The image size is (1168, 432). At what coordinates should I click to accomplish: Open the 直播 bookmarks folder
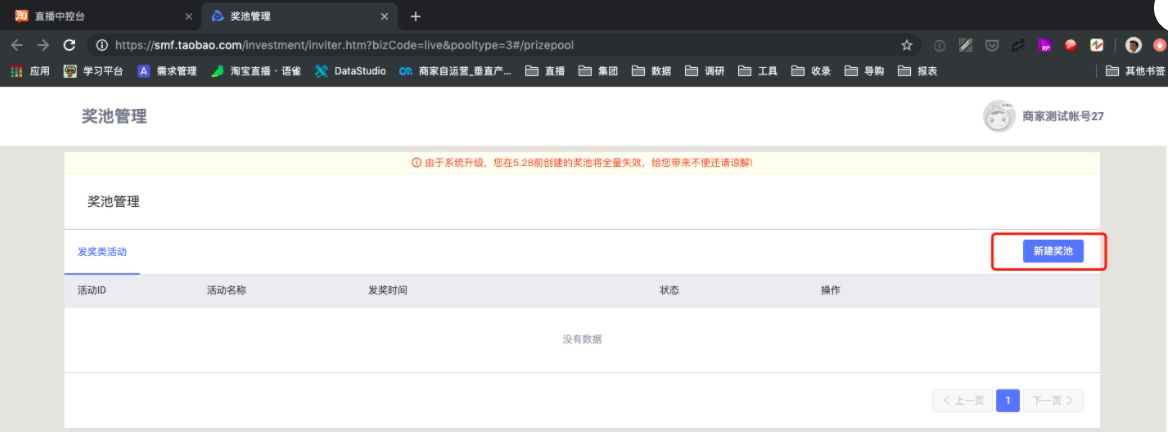click(545, 72)
